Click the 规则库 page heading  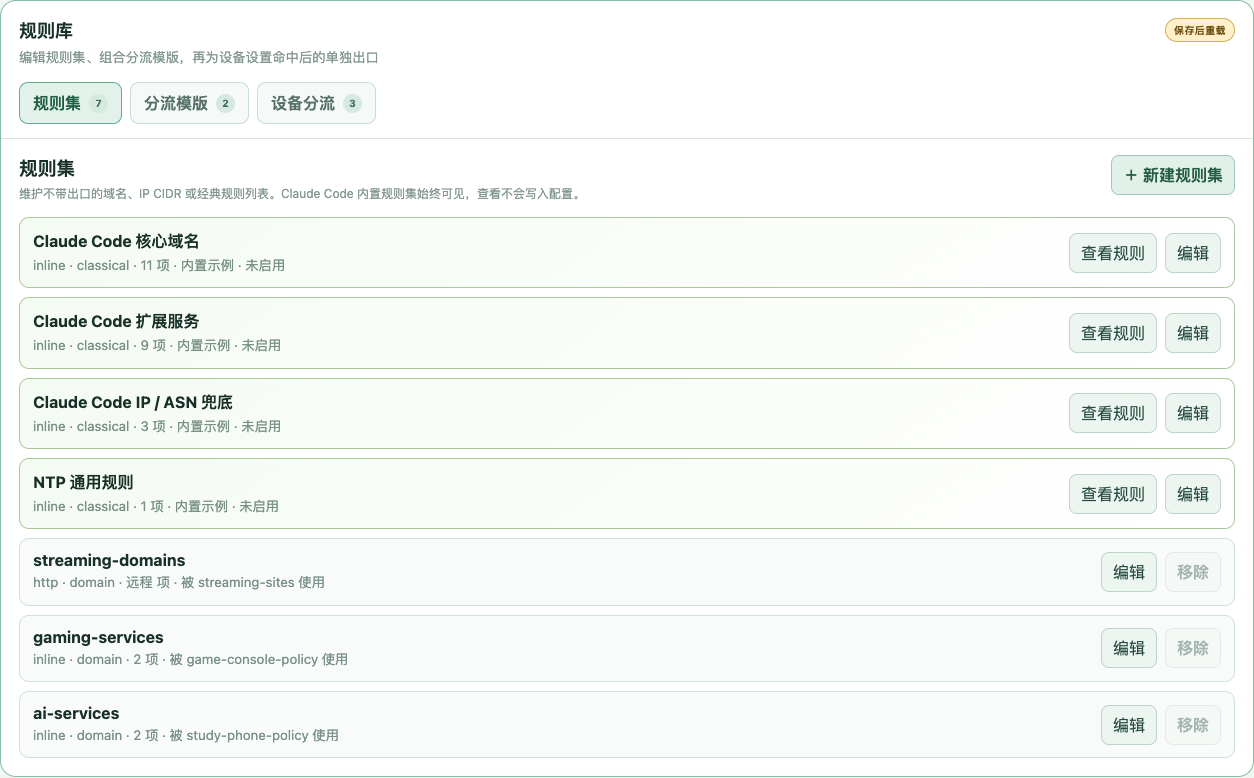[x=46, y=31]
